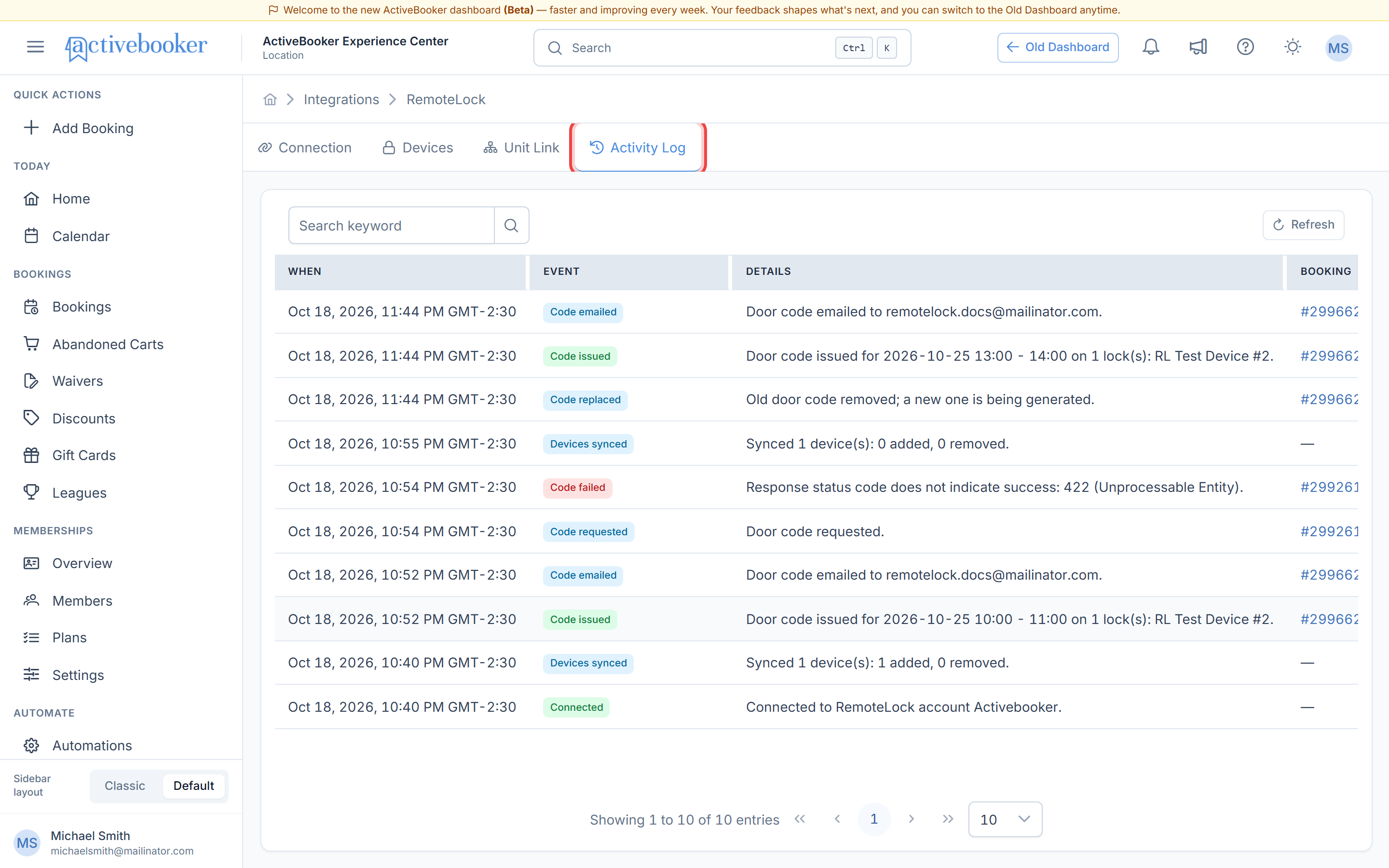
Task: Open the Unit Link tab
Action: [x=521, y=148]
